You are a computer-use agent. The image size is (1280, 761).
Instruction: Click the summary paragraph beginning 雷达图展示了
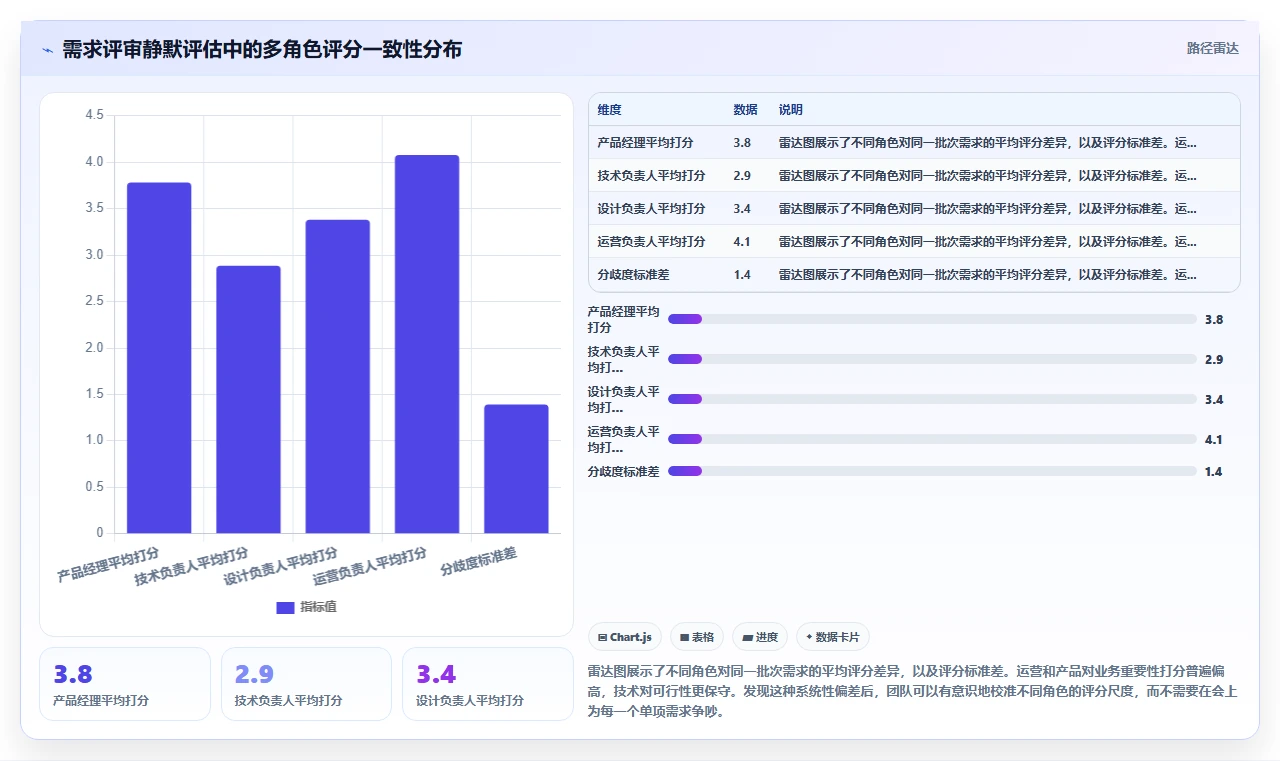[x=913, y=691]
